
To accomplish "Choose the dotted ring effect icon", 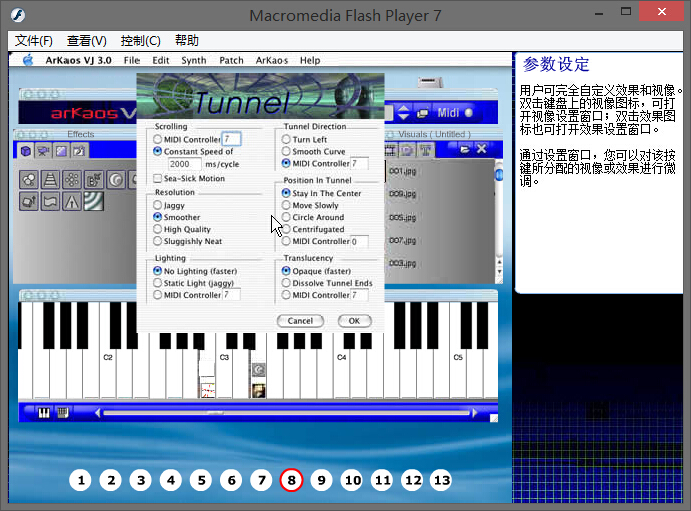I will pyautogui.click(x=72, y=180).
